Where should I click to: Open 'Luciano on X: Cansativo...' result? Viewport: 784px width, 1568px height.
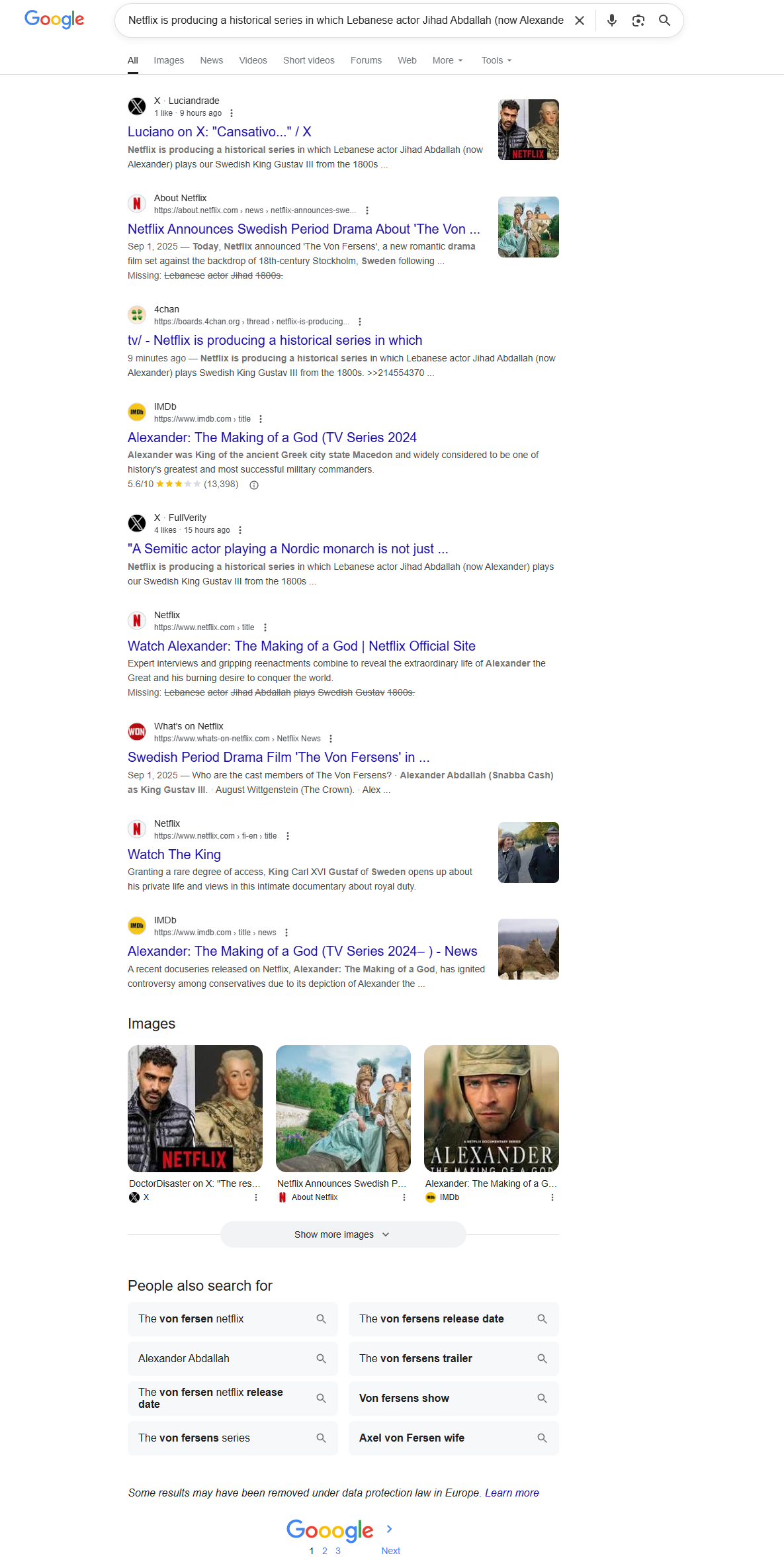coord(220,132)
